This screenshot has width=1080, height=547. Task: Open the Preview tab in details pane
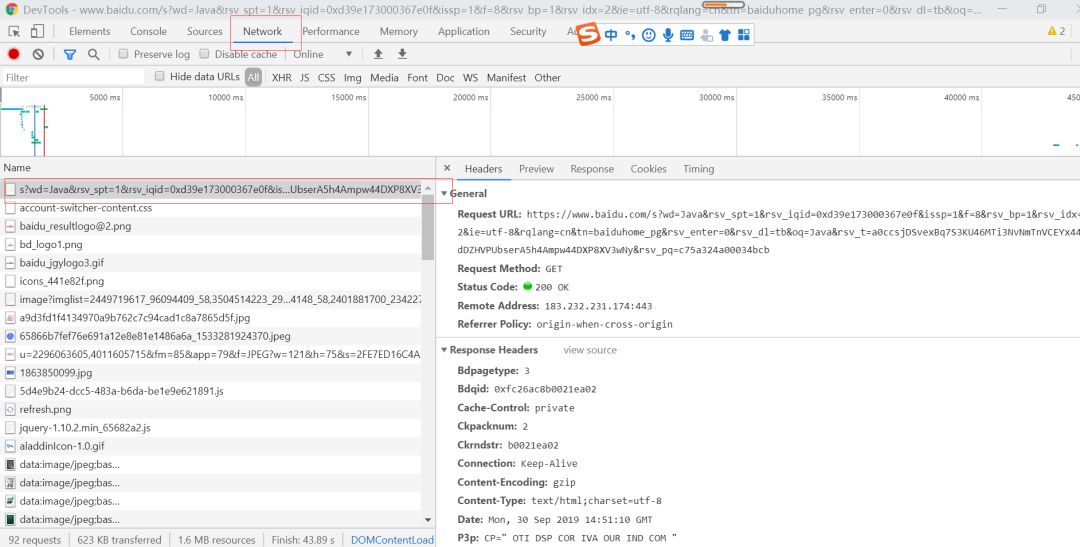coord(536,169)
